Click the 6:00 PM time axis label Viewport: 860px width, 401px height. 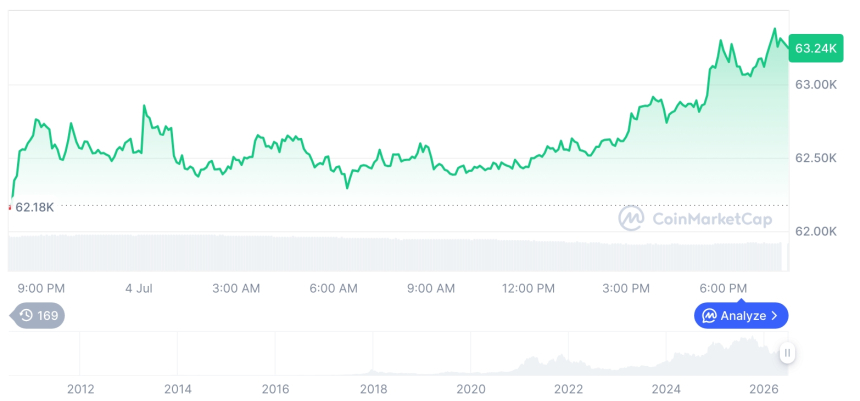(x=723, y=289)
